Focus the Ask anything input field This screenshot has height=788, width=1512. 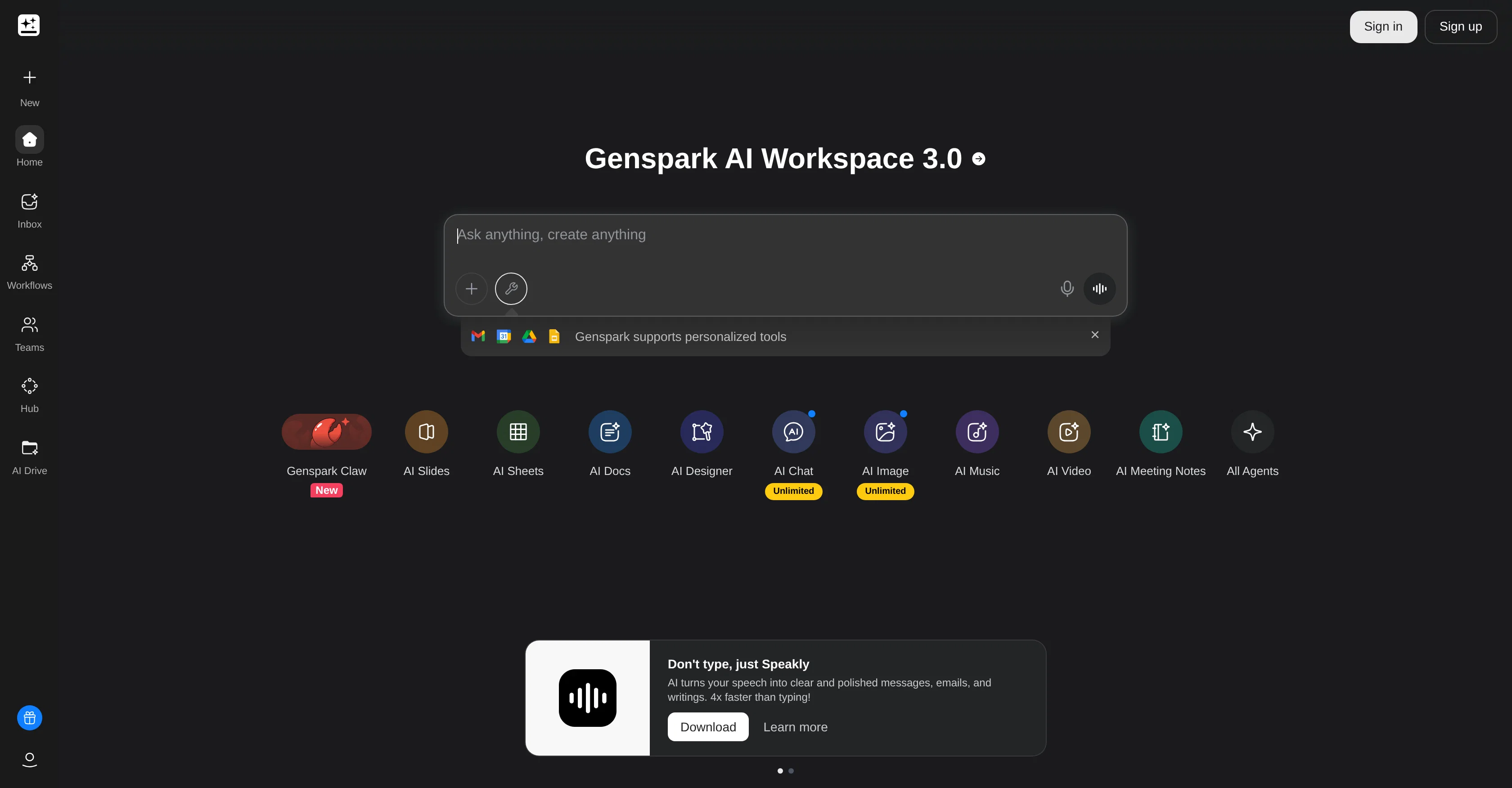tap(785, 235)
